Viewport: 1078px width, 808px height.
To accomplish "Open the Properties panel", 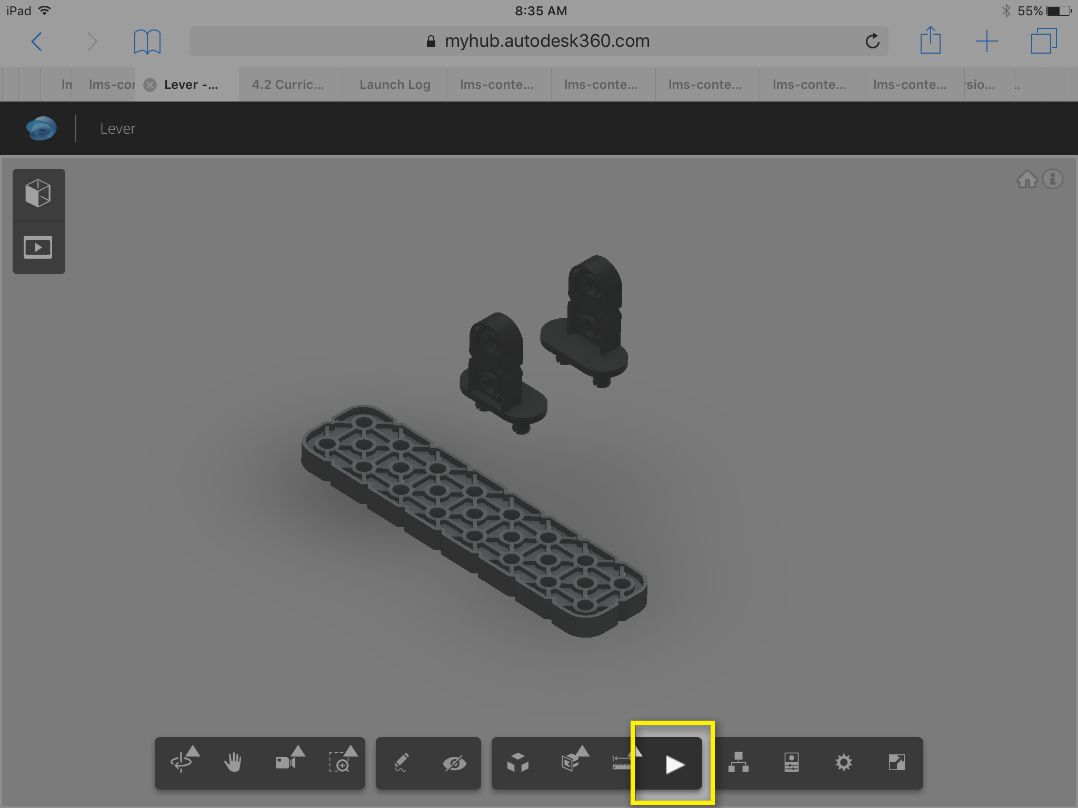I will click(x=791, y=763).
